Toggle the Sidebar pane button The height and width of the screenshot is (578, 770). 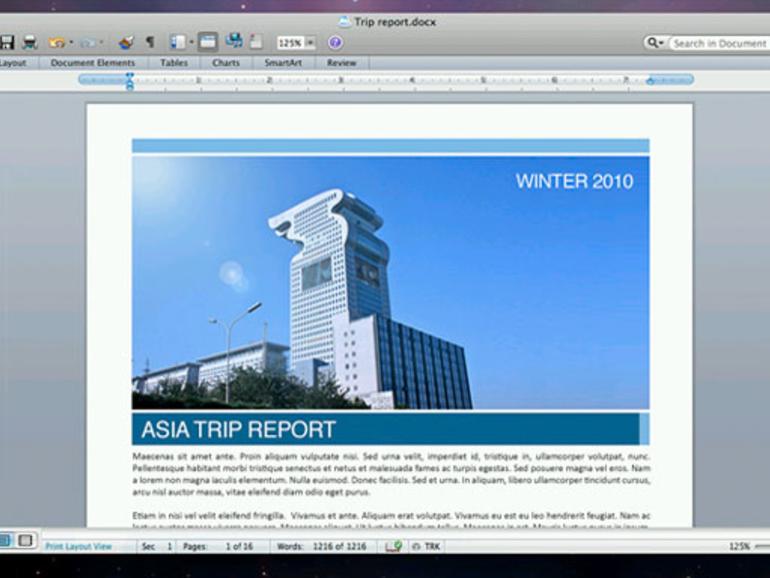(x=177, y=42)
